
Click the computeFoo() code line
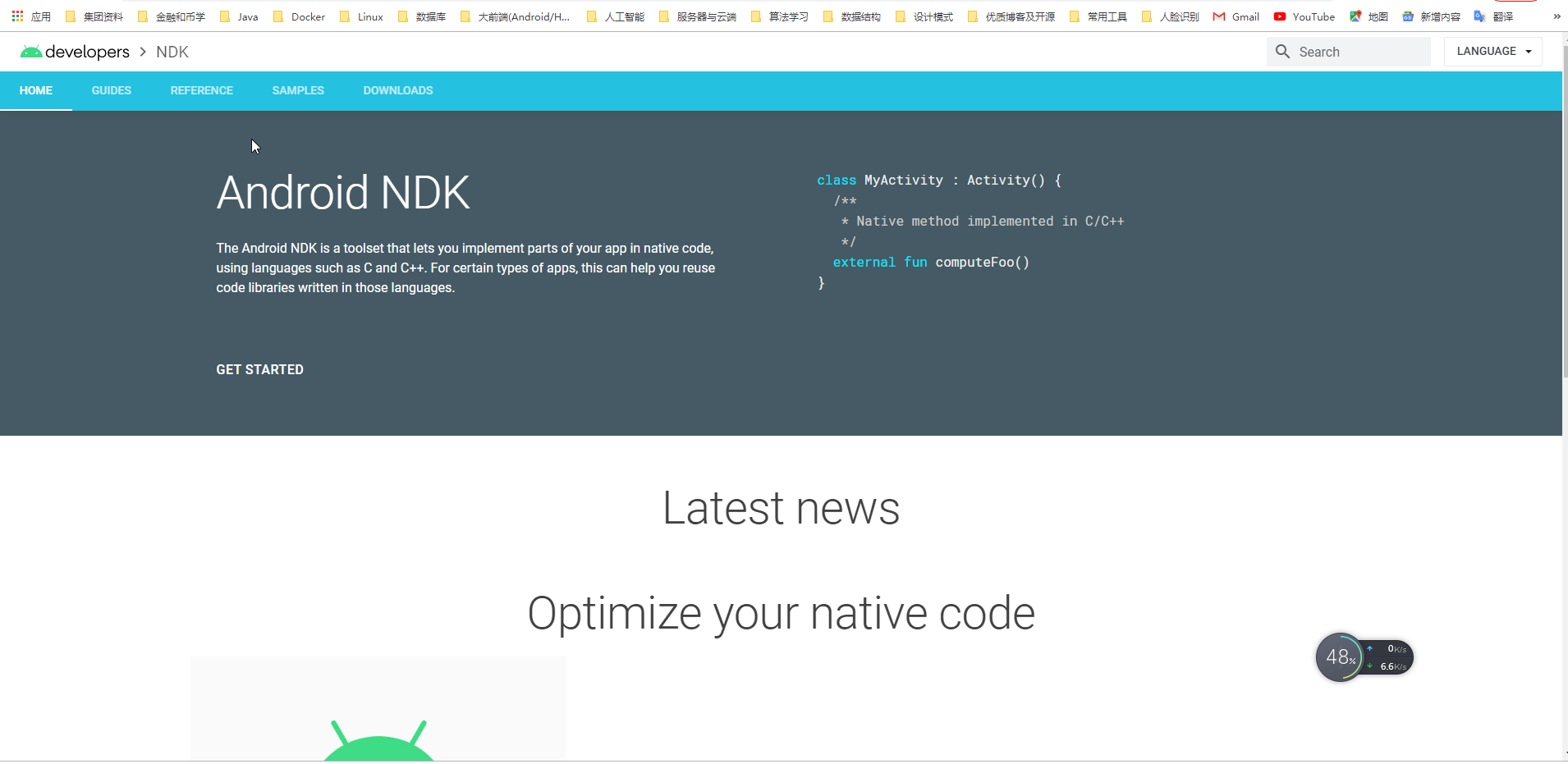coord(931,263)
